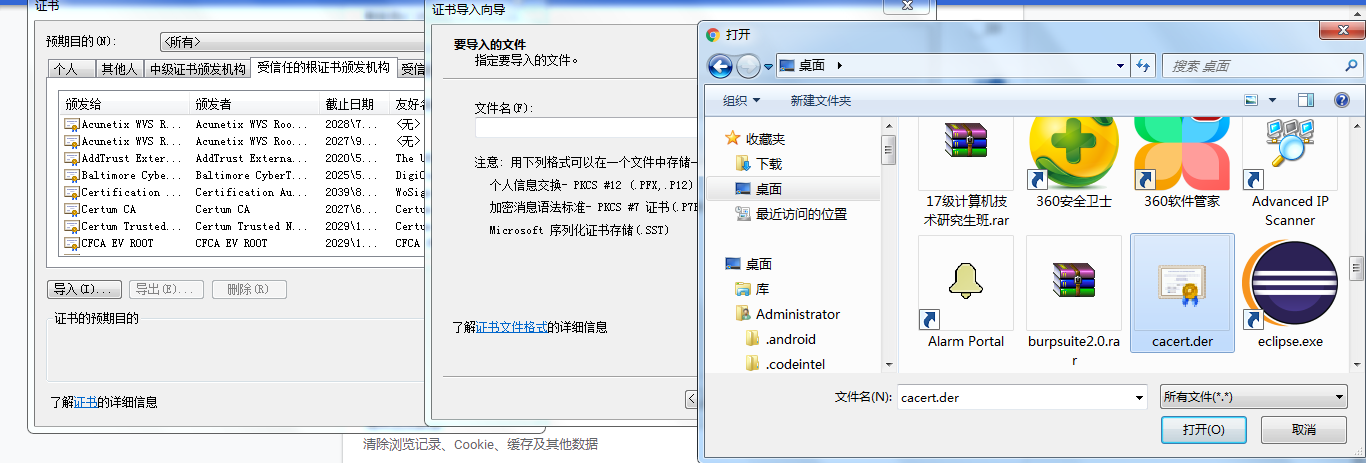This screenshot has height=463, width=1366.
Task: Open the 证书文件格式 link
Action: (512, 327)
